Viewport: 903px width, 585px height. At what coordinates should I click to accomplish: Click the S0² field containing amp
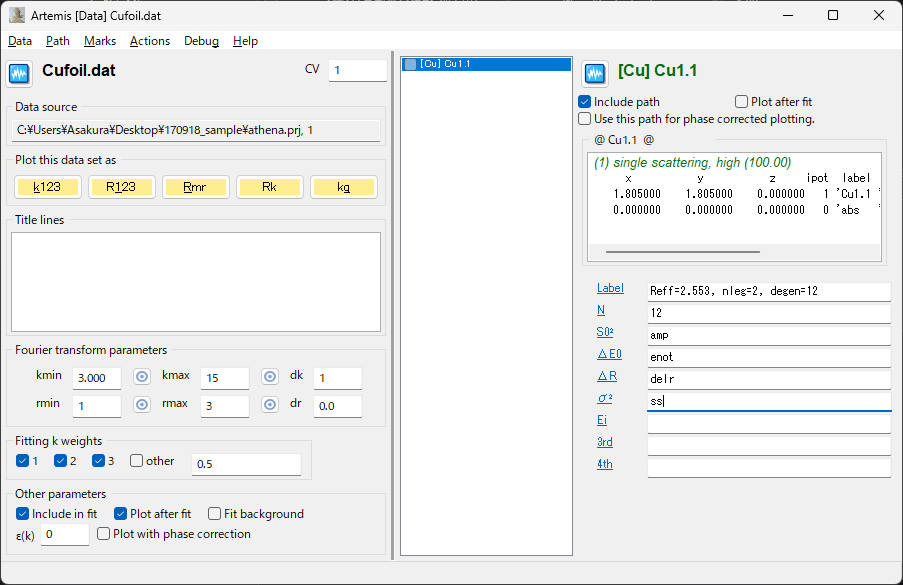coord(769,335)
